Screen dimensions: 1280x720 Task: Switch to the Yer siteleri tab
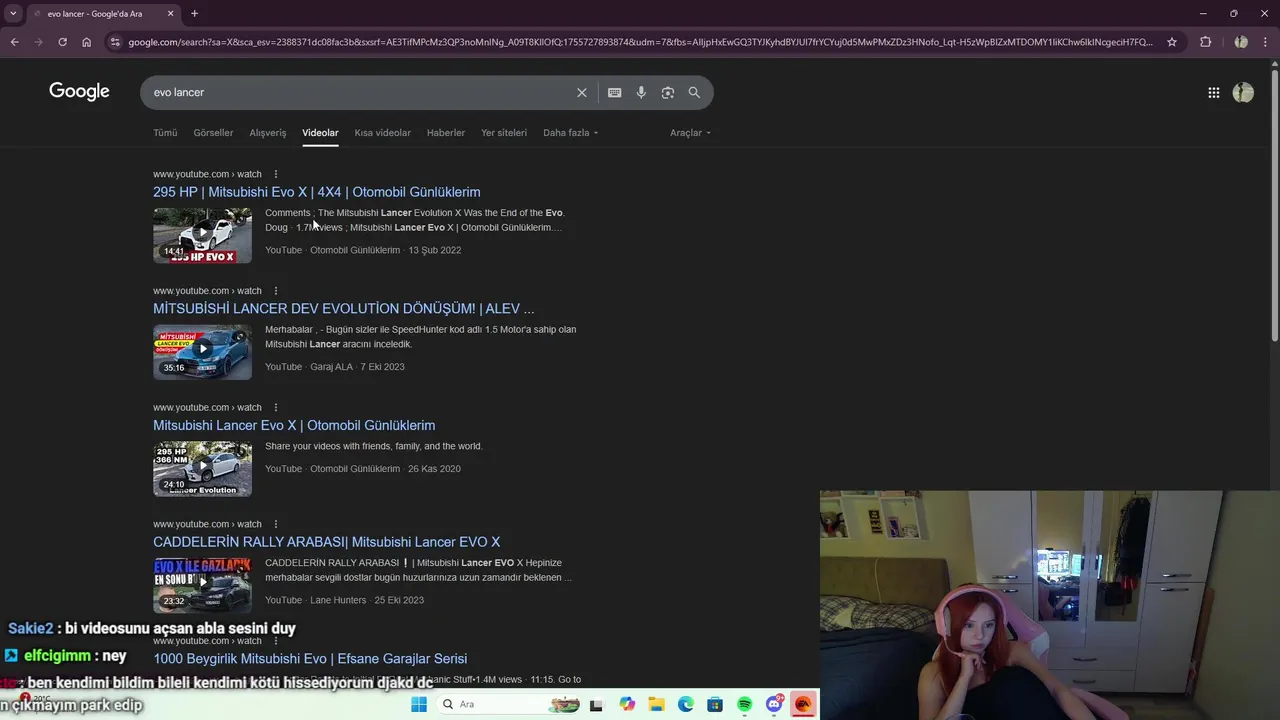[x=504, y=132]
